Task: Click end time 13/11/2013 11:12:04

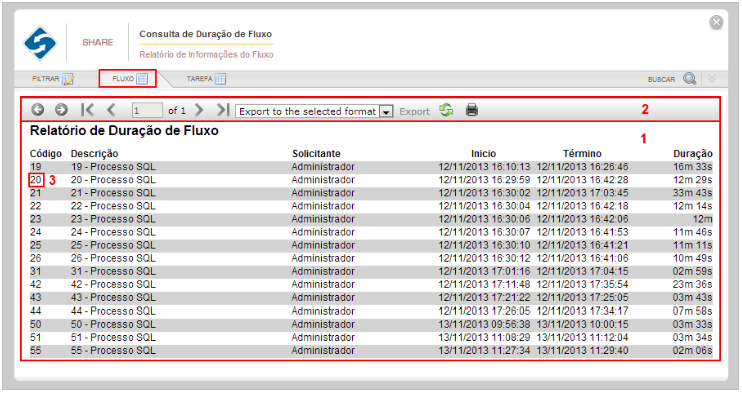Action: (583, 337)
